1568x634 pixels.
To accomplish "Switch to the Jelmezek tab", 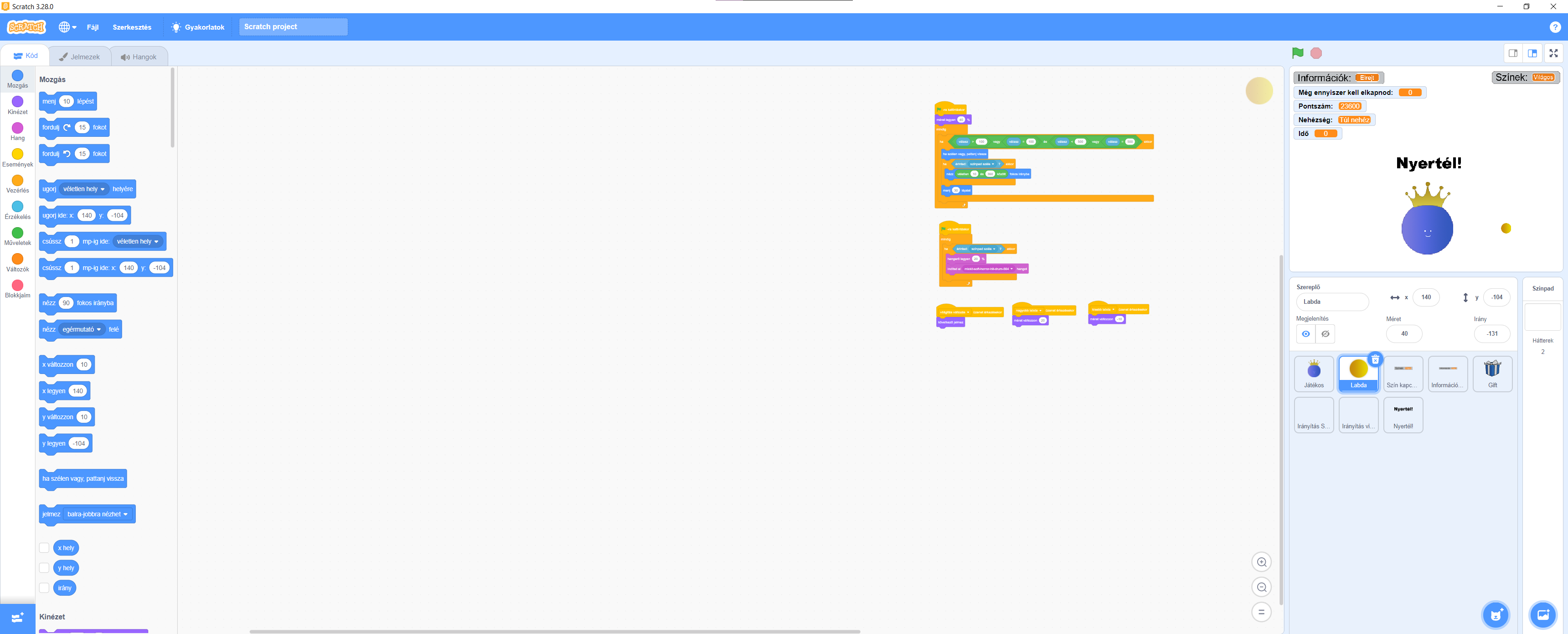I will 79,57.
